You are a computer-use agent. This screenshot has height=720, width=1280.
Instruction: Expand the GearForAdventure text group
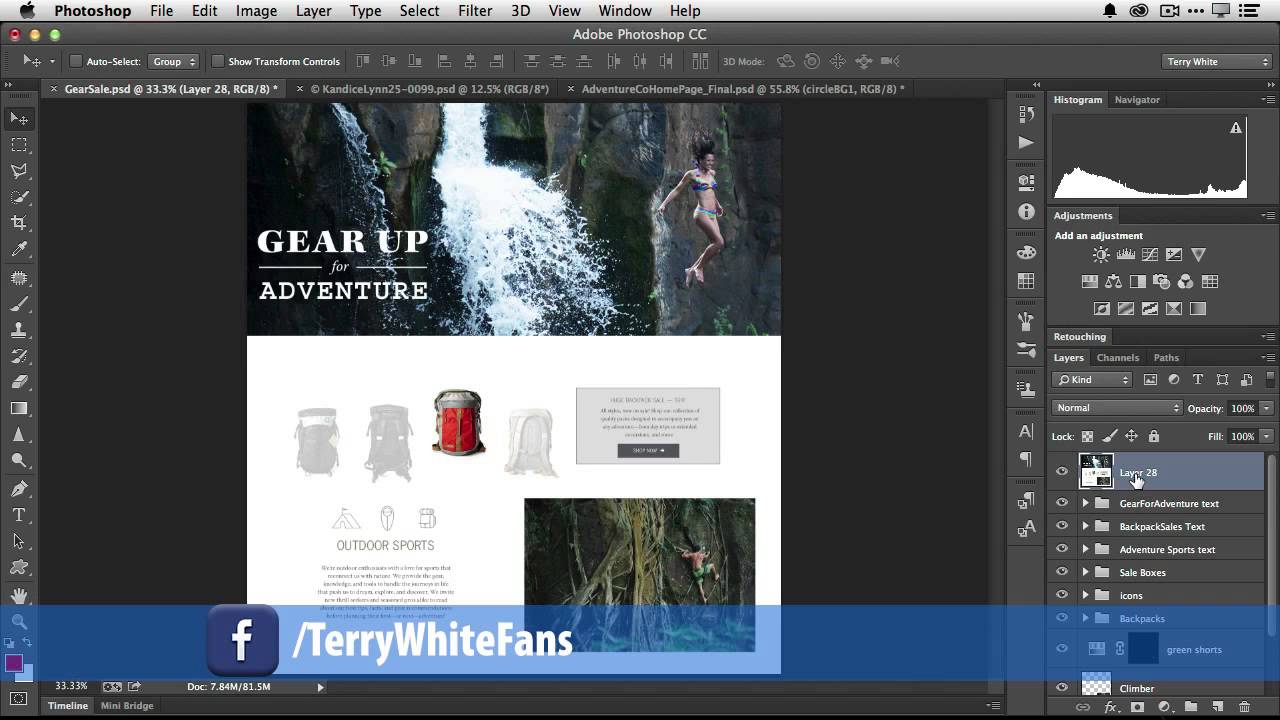(1085, 504)
